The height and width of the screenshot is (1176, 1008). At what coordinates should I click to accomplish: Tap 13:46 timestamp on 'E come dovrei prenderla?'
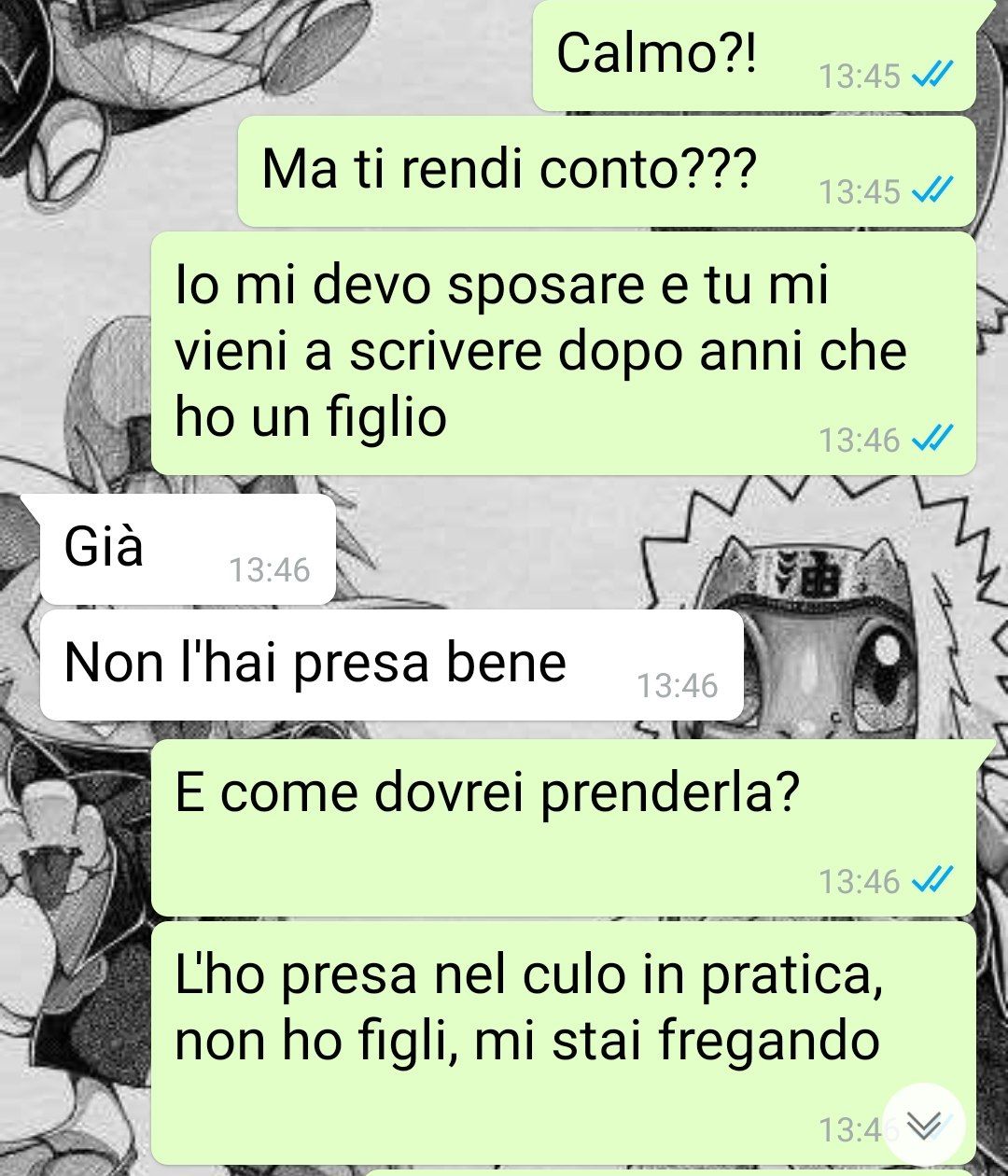(x=860, y=881)
